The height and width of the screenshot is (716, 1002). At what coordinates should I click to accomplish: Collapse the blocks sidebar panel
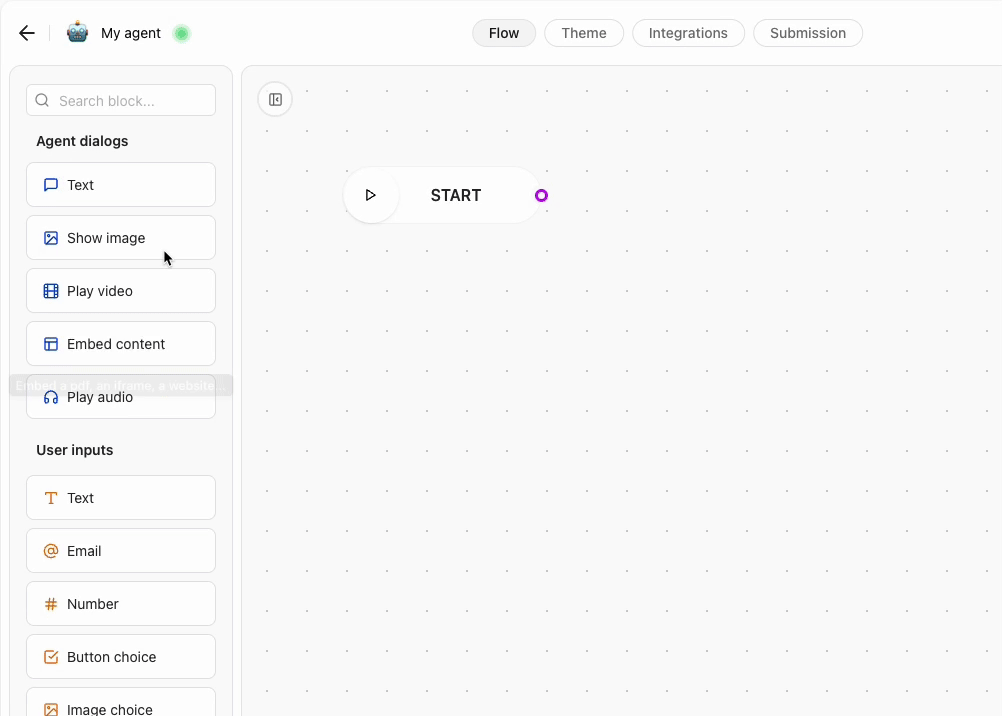pyautogui.click(x=275, y=99)
